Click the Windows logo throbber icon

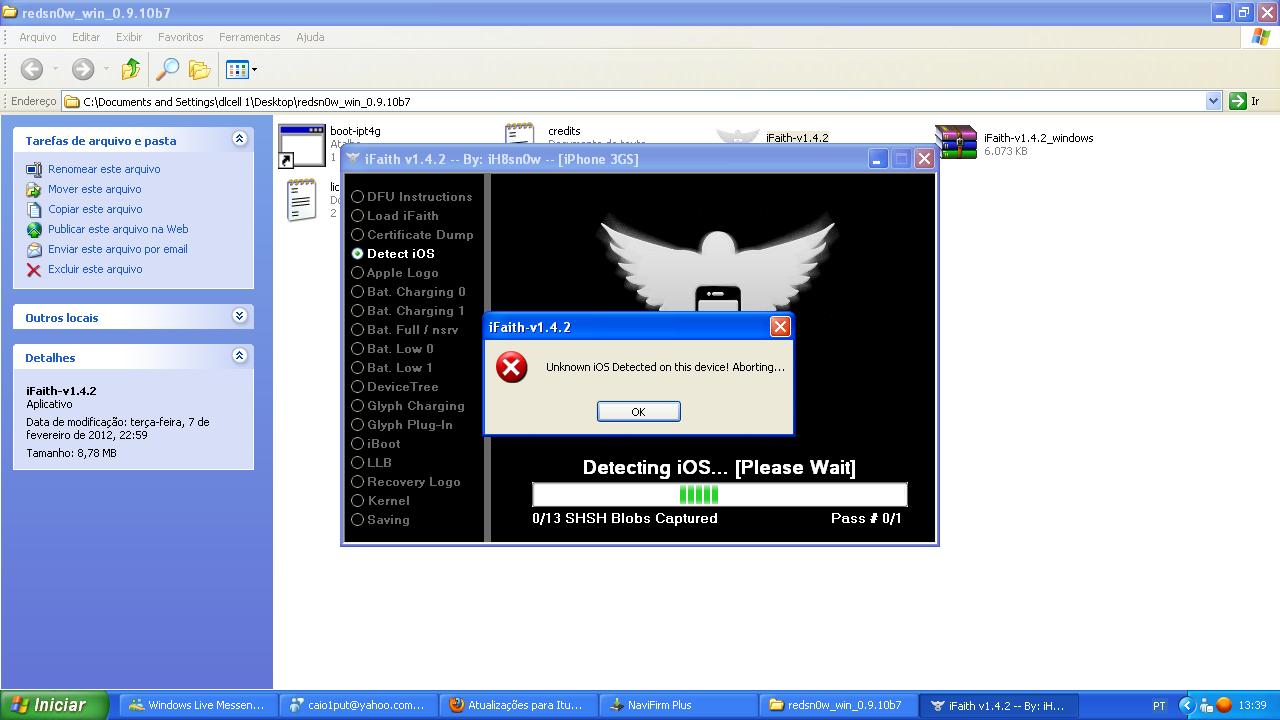coord(1261,37)
